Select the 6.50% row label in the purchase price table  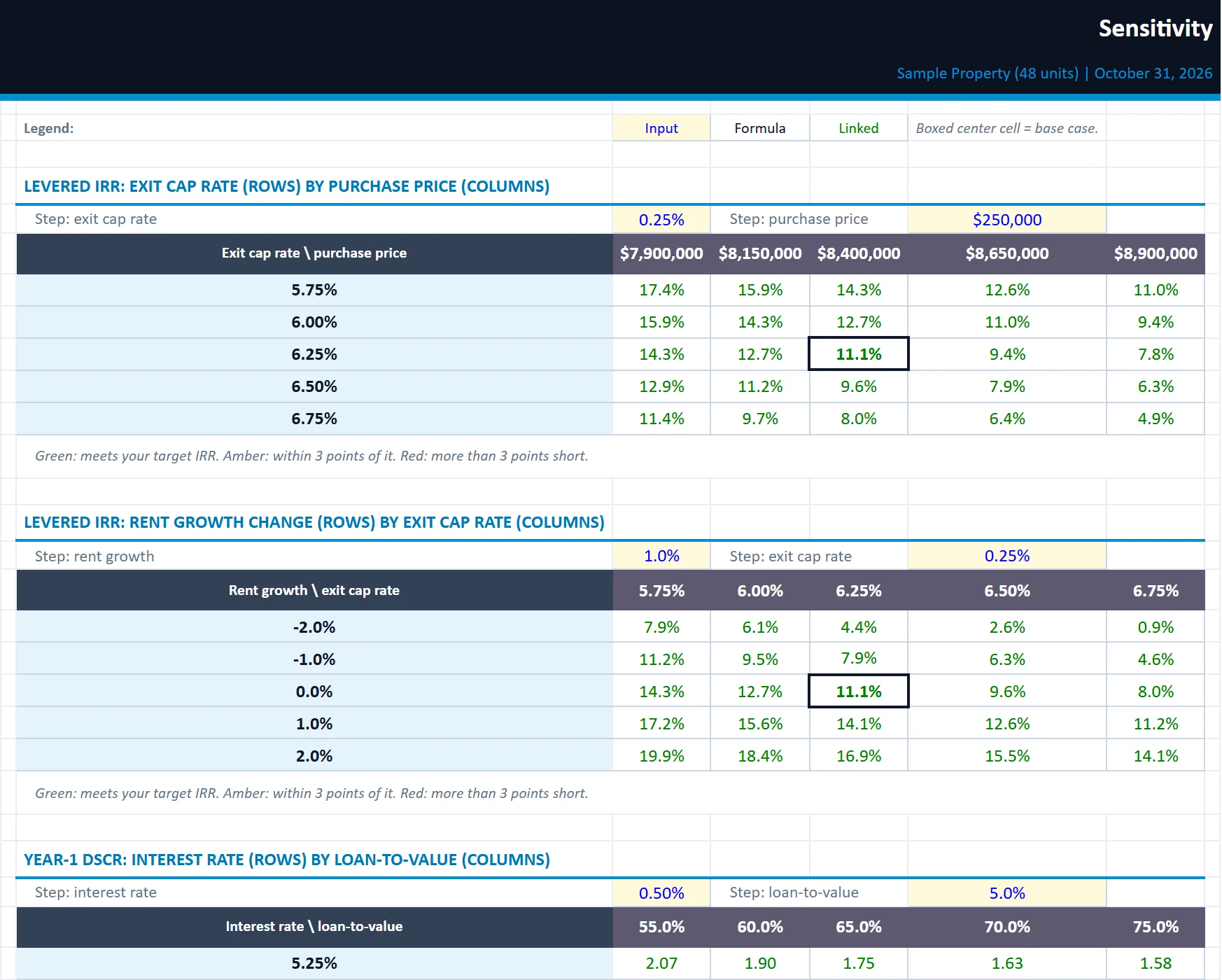[x=314, y=386]
